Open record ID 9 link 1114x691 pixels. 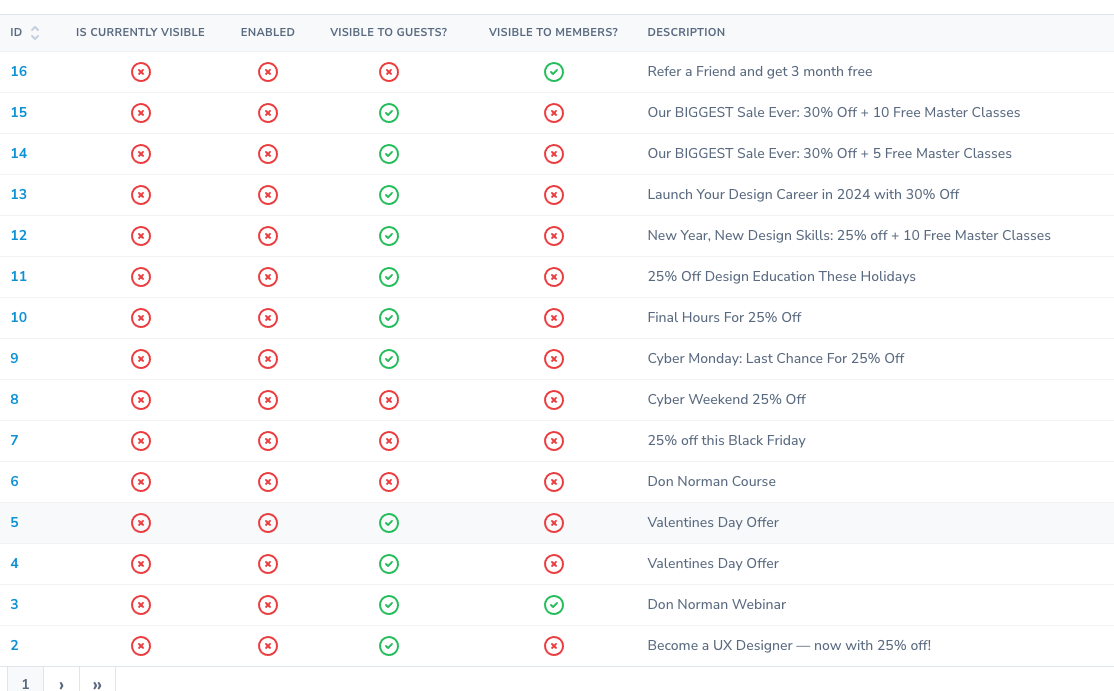point(14,359)
